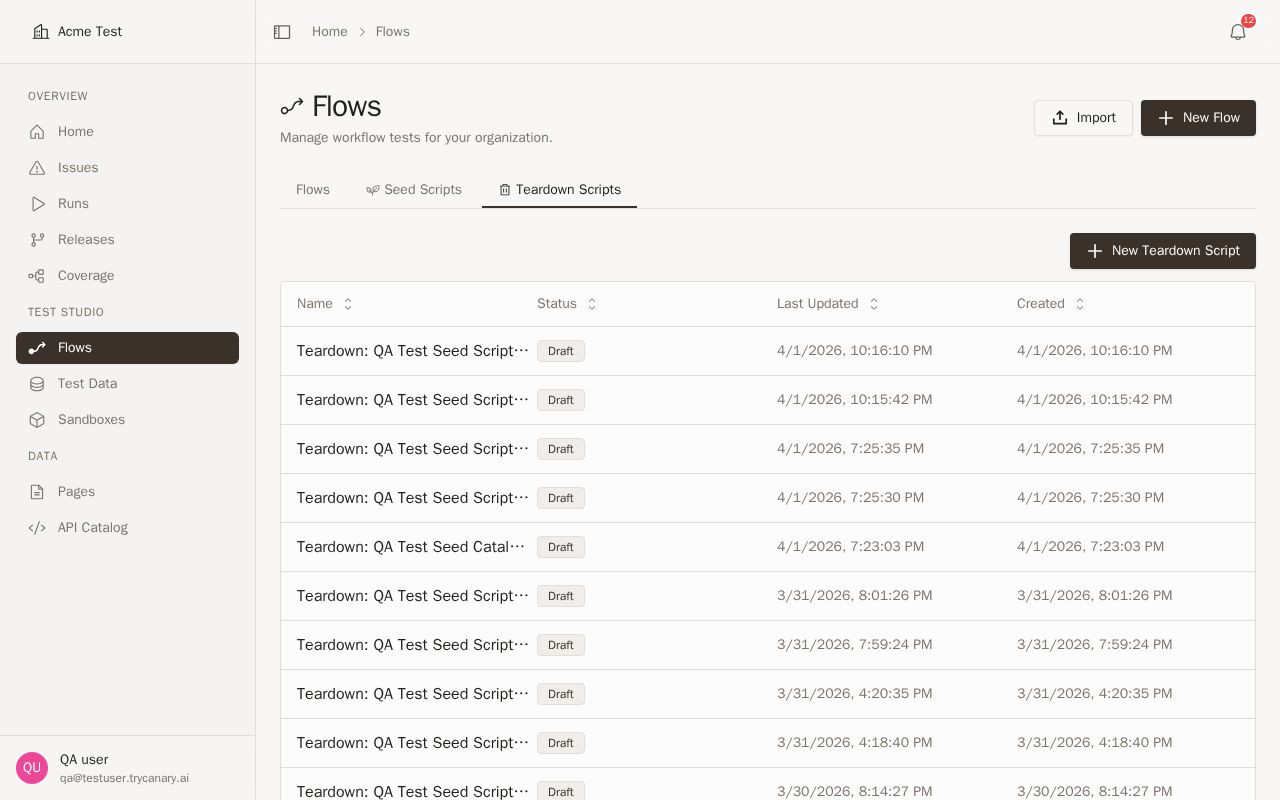Screen dimensions: 1280x800
Task: Click the Flows heading icon
Action: (x=292, y=107)
